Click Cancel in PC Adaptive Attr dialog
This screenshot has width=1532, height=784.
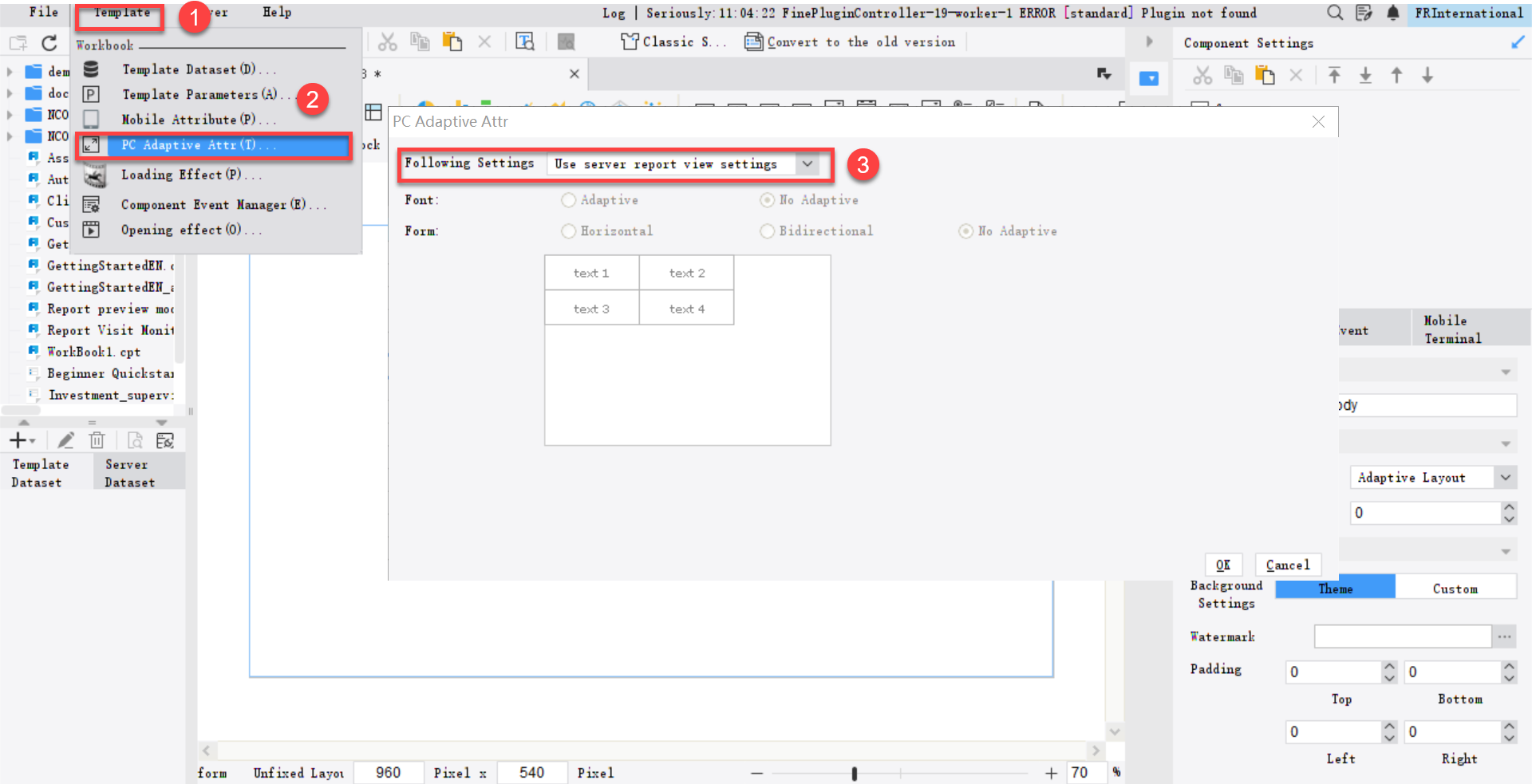1288,565
